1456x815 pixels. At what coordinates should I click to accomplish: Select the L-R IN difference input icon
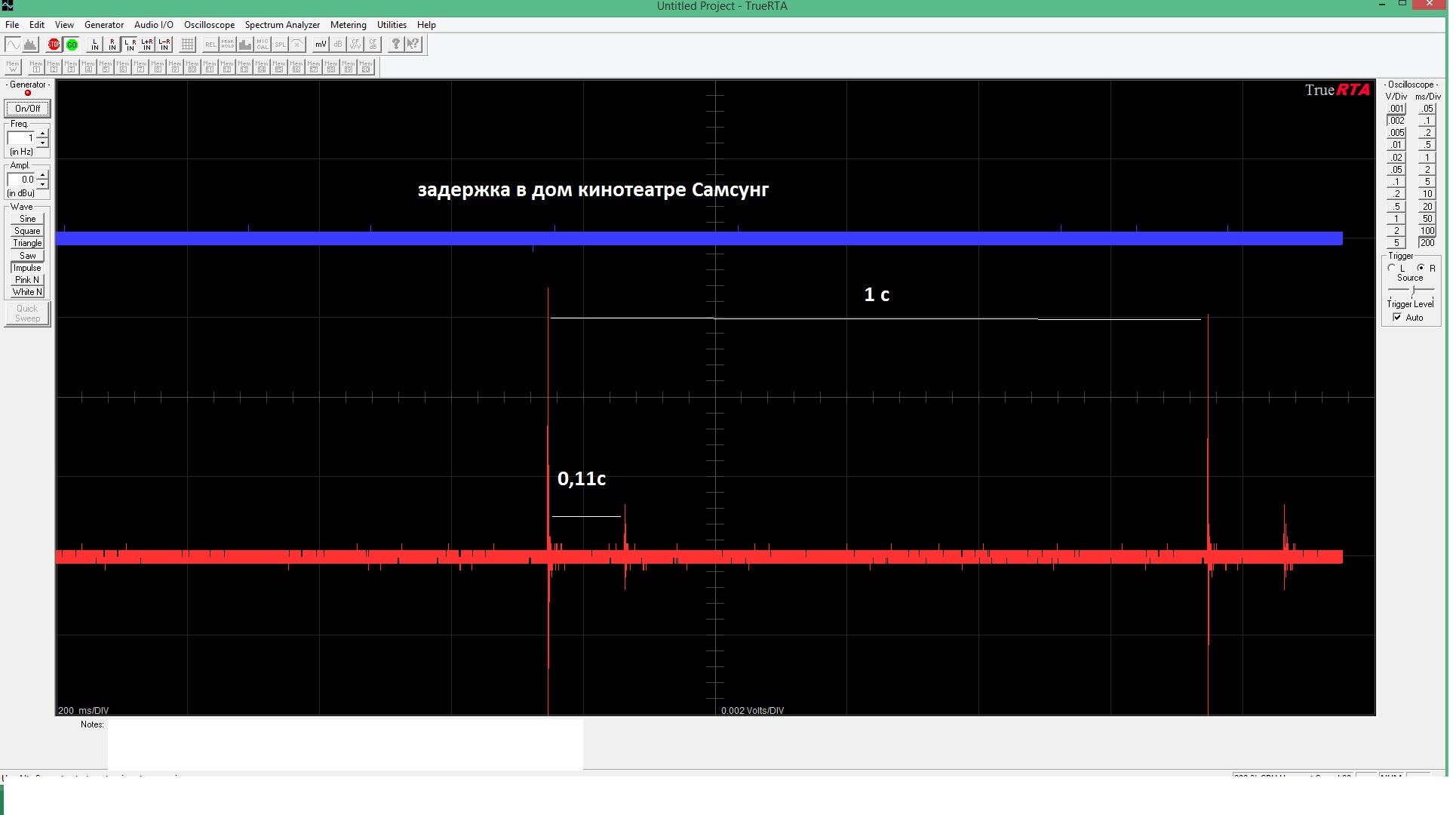tap(164, 45)
